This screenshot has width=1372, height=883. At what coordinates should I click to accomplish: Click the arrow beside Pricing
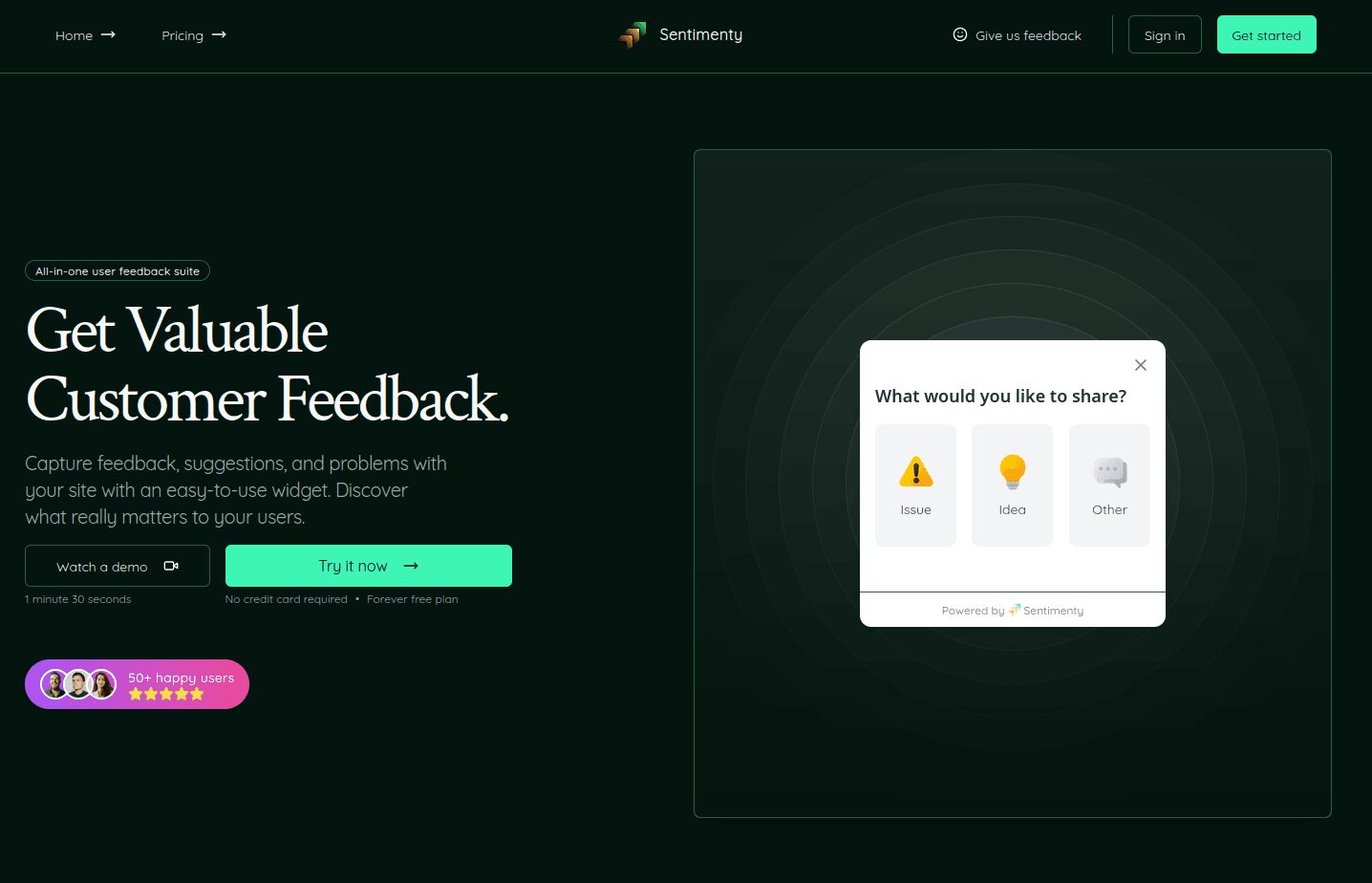click(x=219, y=35)
